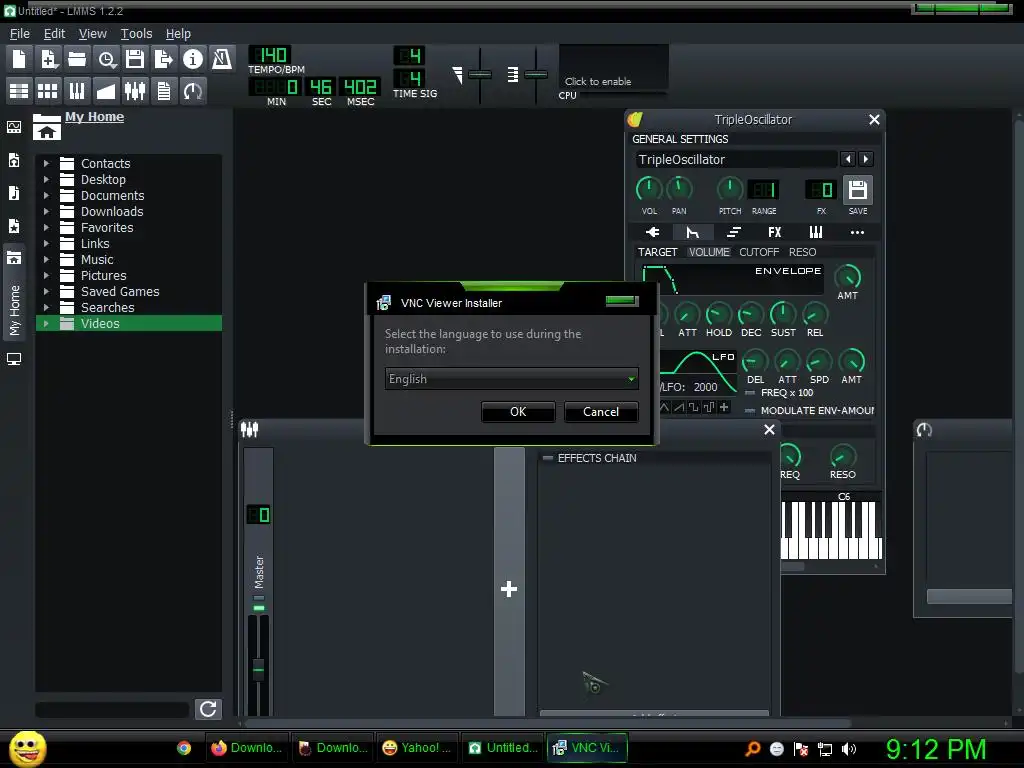This screenshot has width=1024, height=768.
Task: Select the square wave LFO shape
Action: tap(694, 407)
